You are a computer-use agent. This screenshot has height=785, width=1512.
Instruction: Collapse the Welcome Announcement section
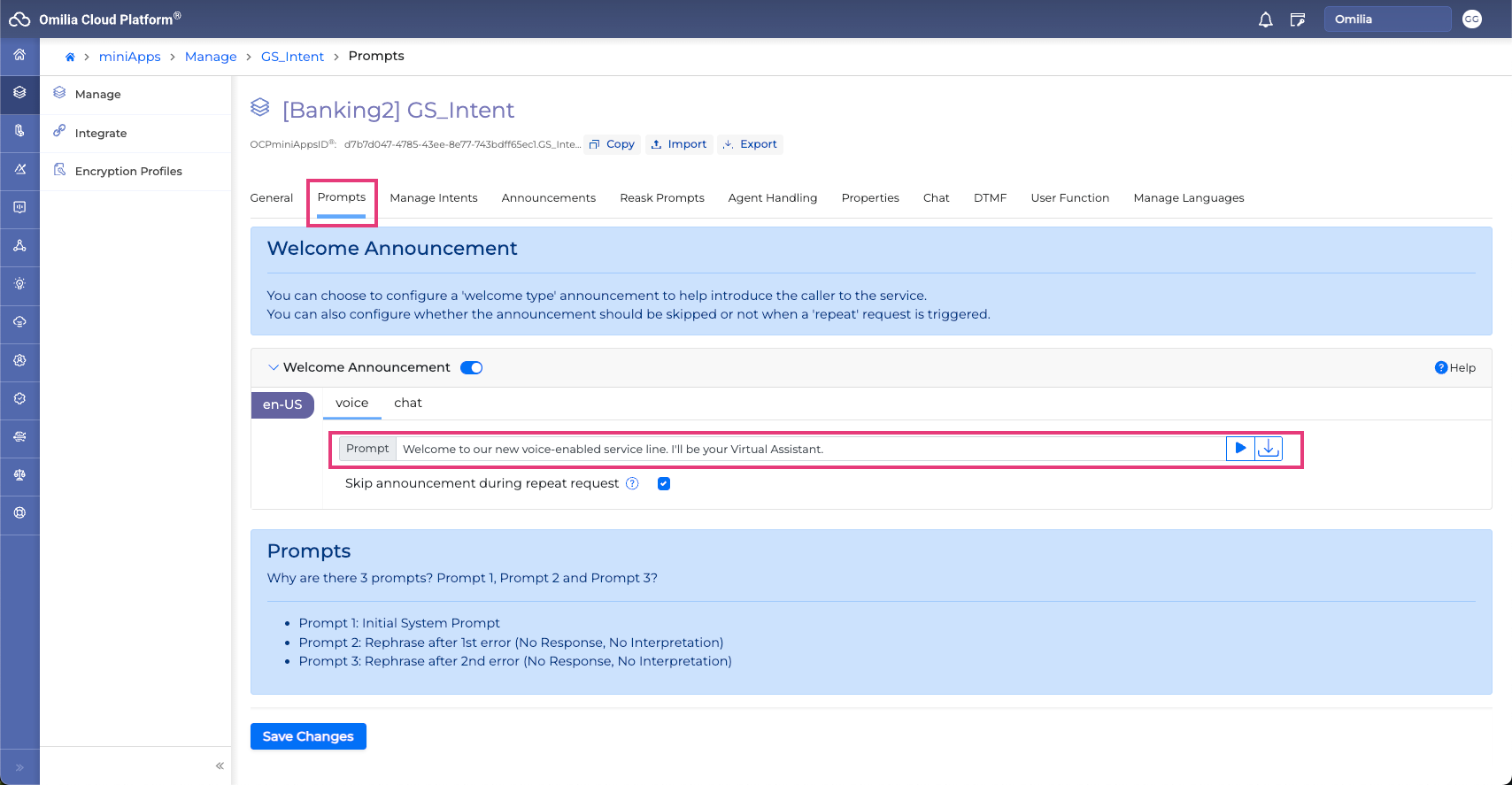coord(274,367)
